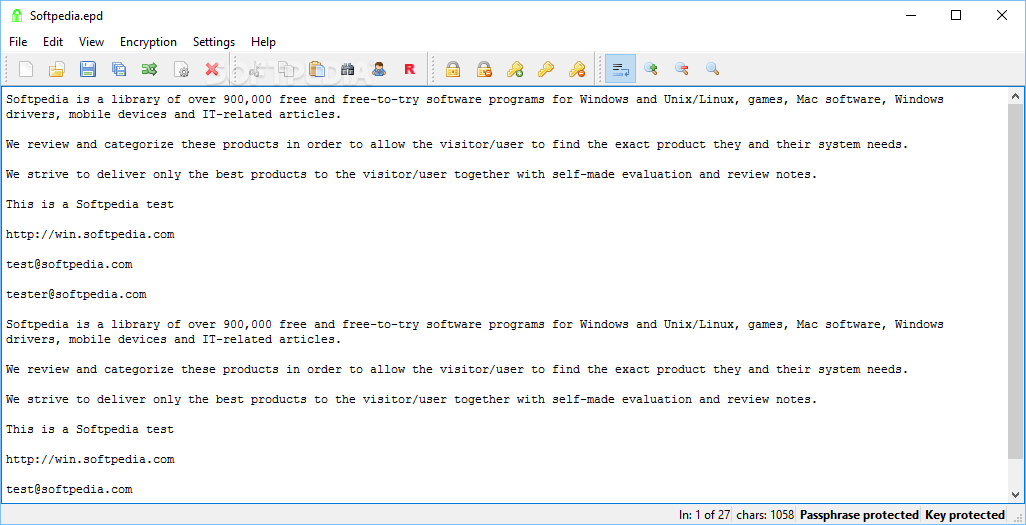
Task: Open Find with the binoculars icon
Action: [x=347, y=69]
